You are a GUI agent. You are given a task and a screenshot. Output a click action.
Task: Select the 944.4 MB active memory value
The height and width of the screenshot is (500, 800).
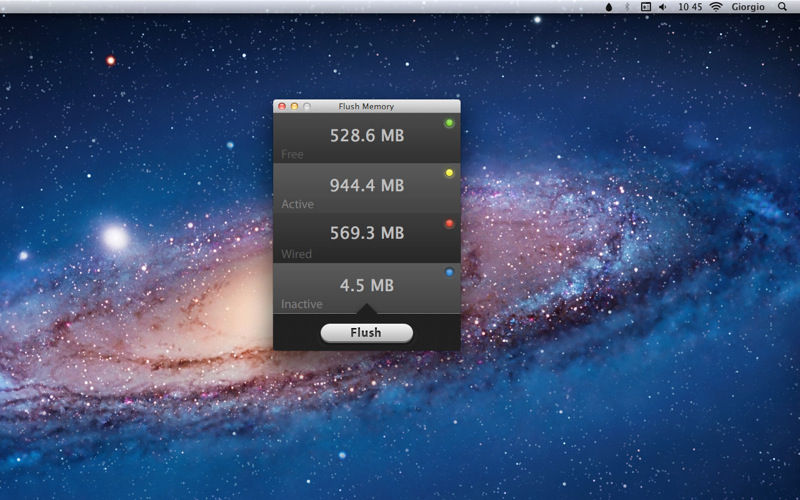tap(367, 185)
